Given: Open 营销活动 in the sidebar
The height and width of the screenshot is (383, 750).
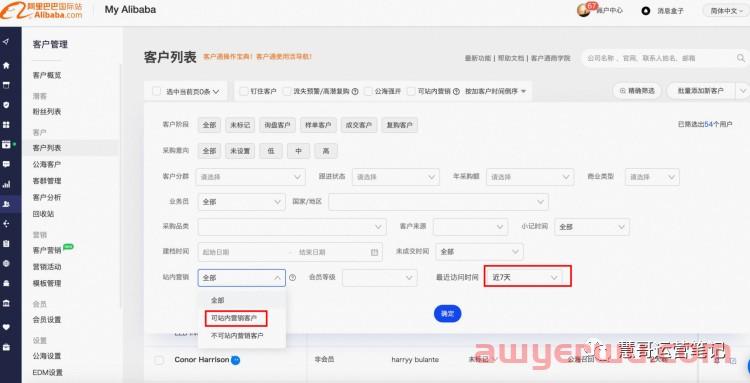Looking at the screenshot, I should pos(47,266).
